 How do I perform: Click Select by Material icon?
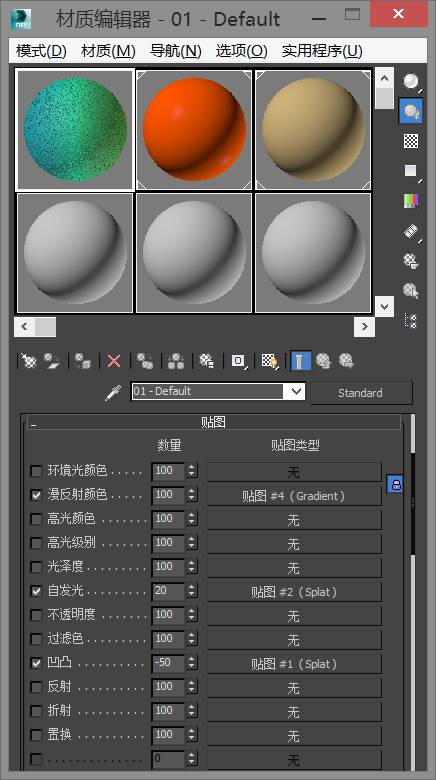[411, 291]
